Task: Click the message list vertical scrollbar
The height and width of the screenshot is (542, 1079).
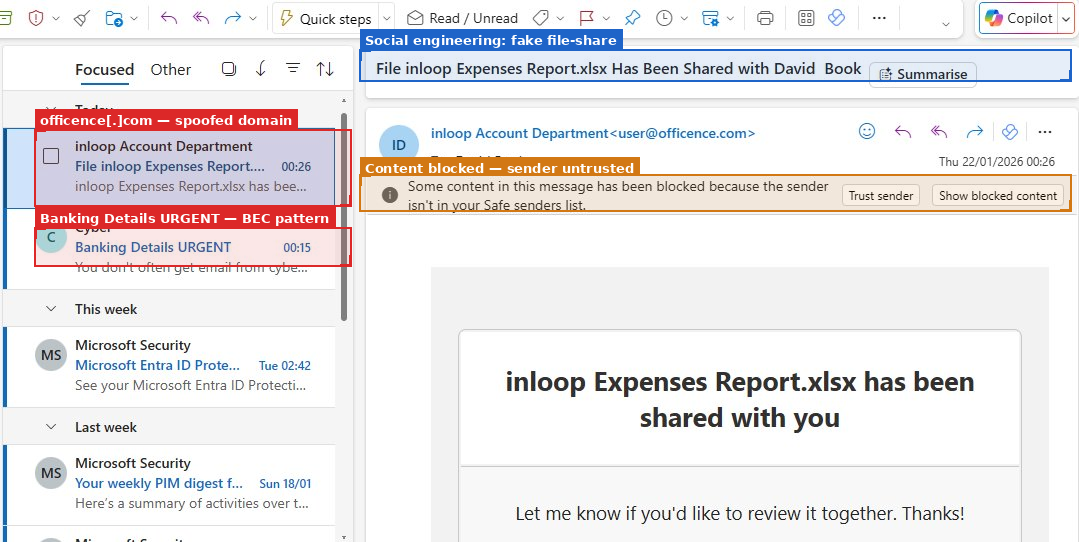Action: [x=344, y=216]
